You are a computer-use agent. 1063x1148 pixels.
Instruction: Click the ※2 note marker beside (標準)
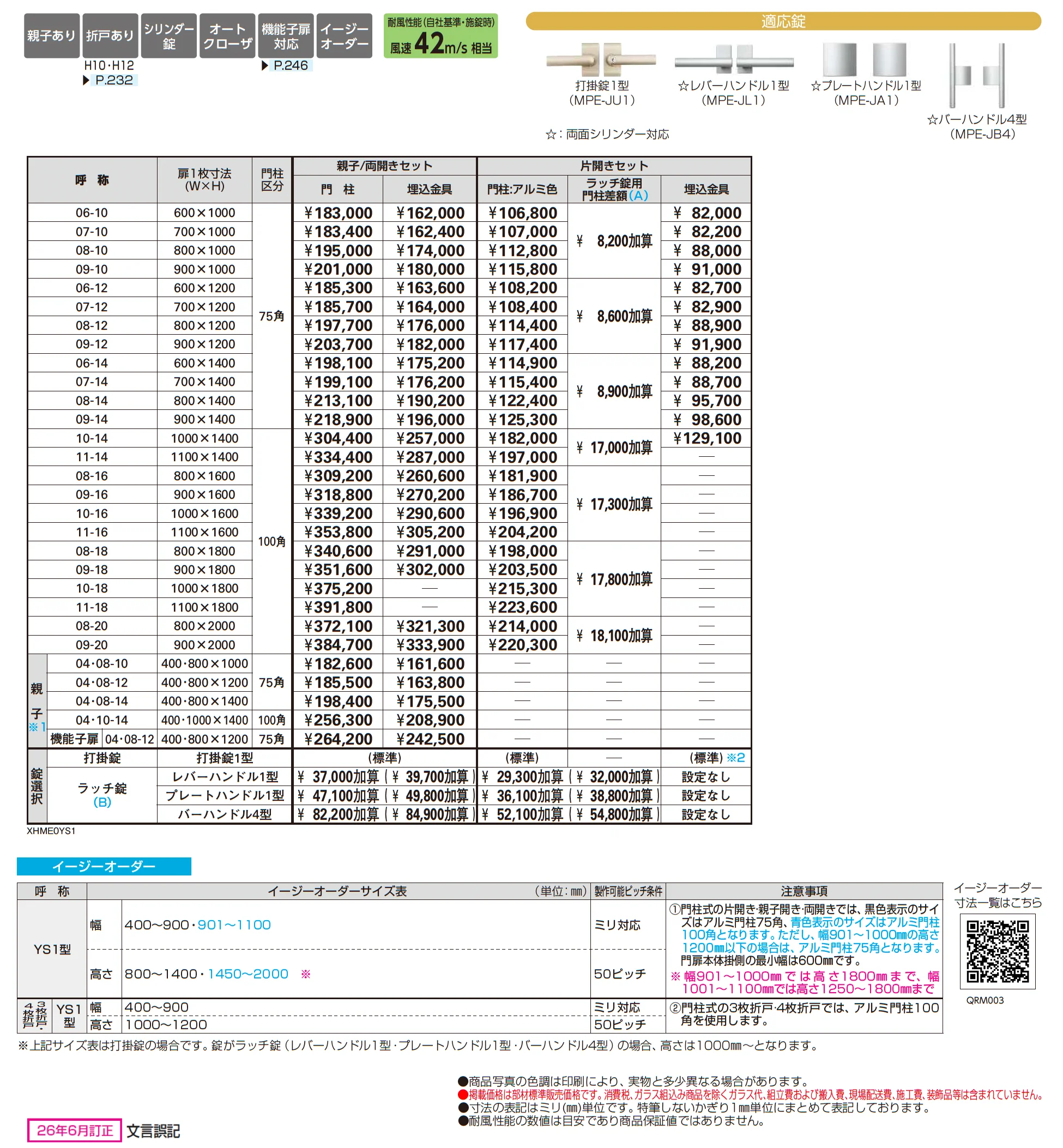tap(736, 758)
